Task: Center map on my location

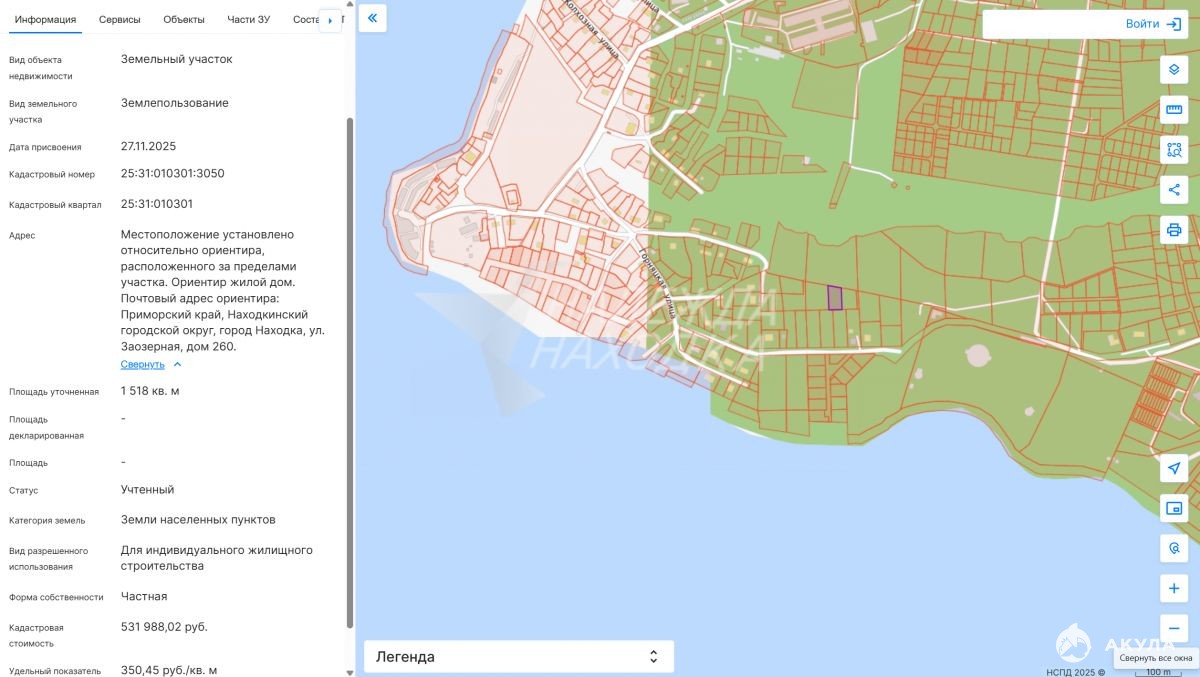Action: pyautogui.click(x=1174, y=469)
